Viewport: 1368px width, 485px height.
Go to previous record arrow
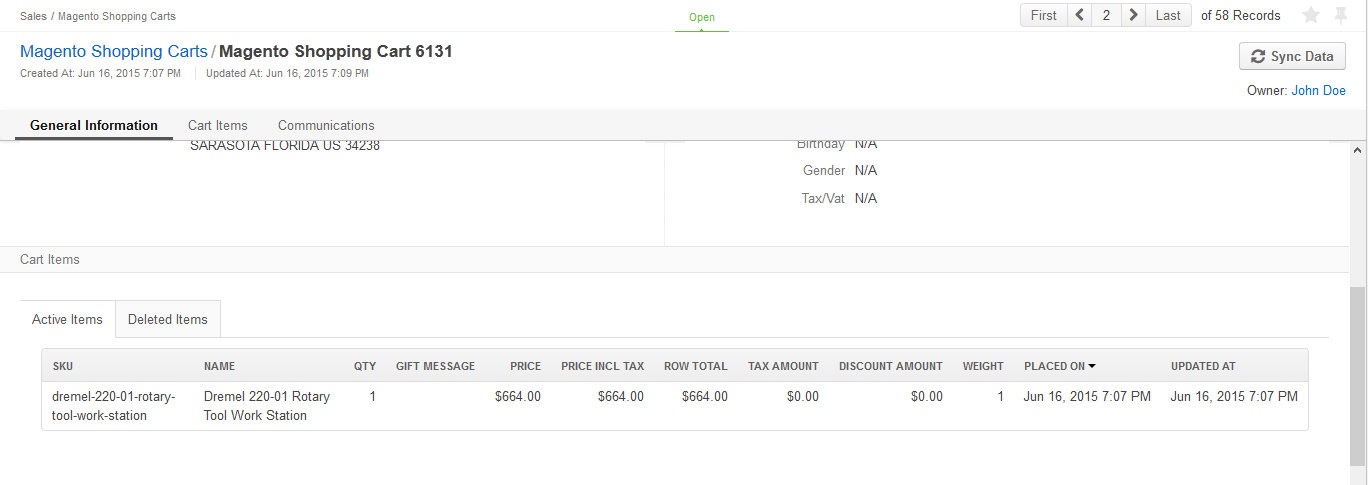point(1080,15)
